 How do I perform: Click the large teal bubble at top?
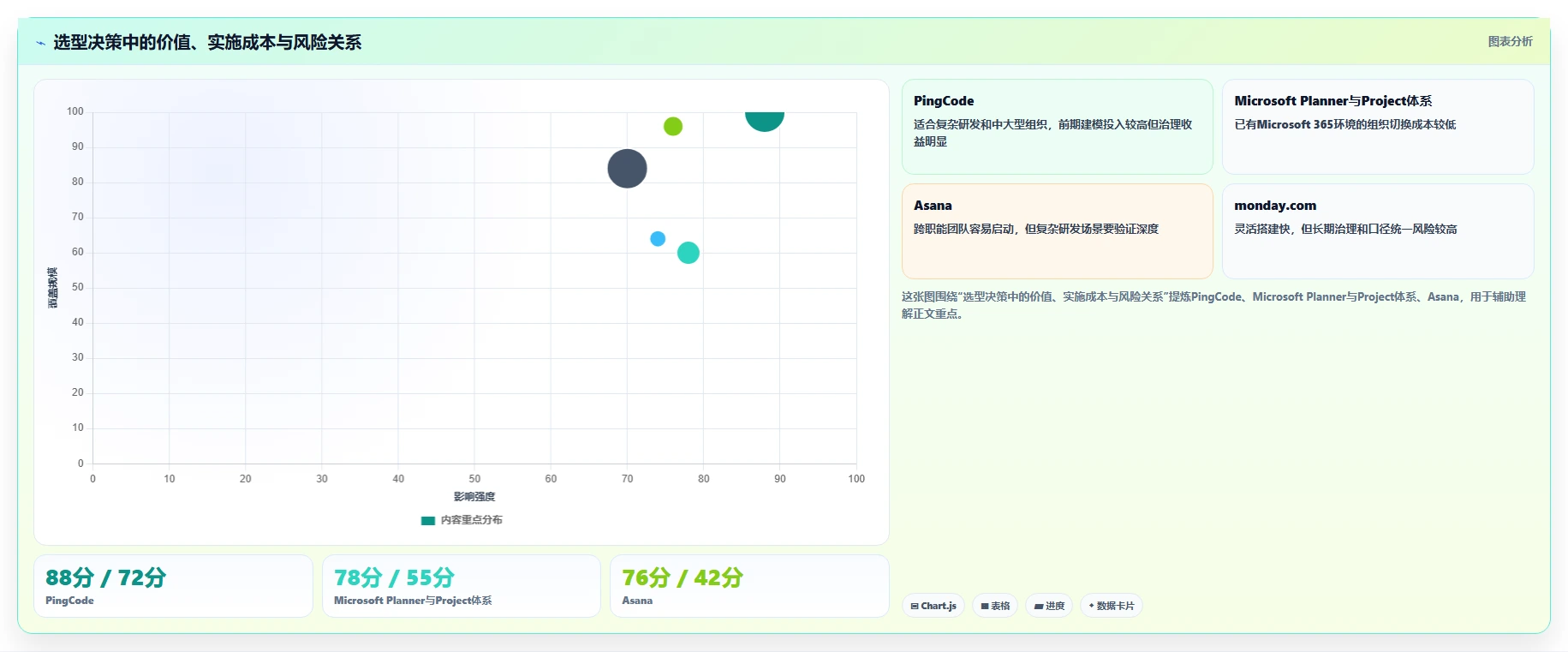tap(765, 121)
